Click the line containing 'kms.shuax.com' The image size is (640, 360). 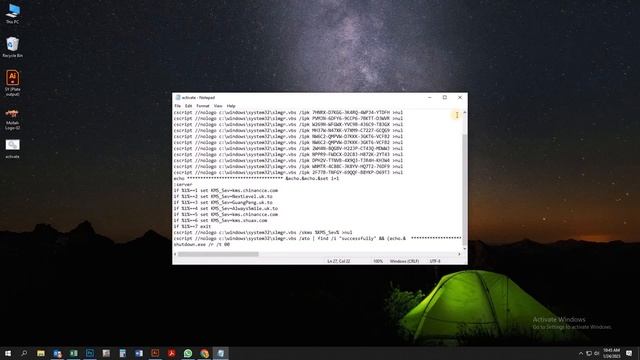(220, 220)
